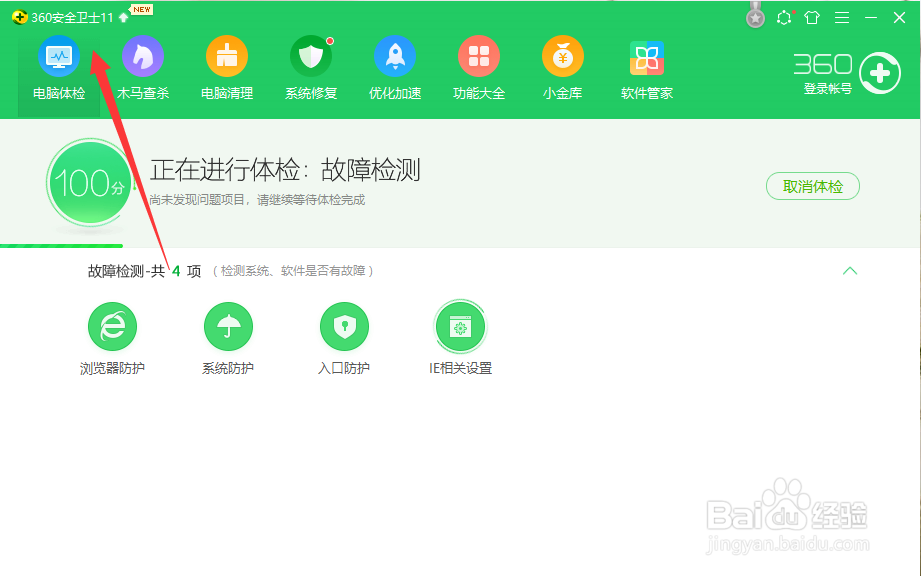
Task: Collapse the 故障检测 section chevron
Action: coord(849,271)
